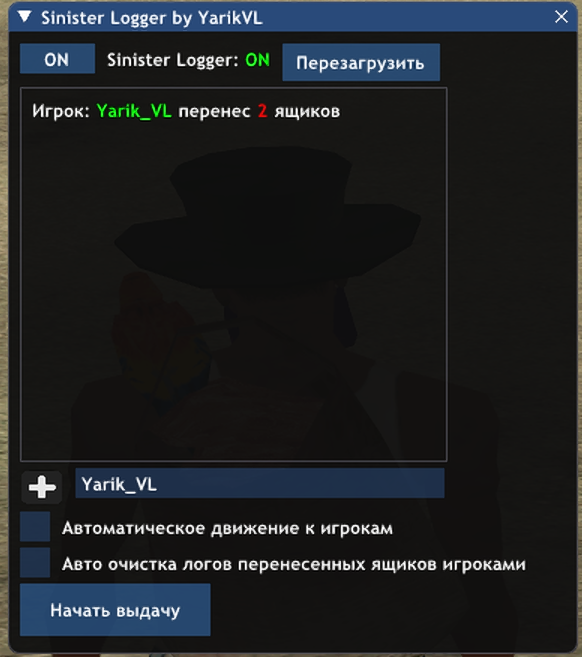Image resolution: width=582 pixels, height=657 pixels.
Task: Select the Игрок log entry line
Action: (x=186, y=111)
